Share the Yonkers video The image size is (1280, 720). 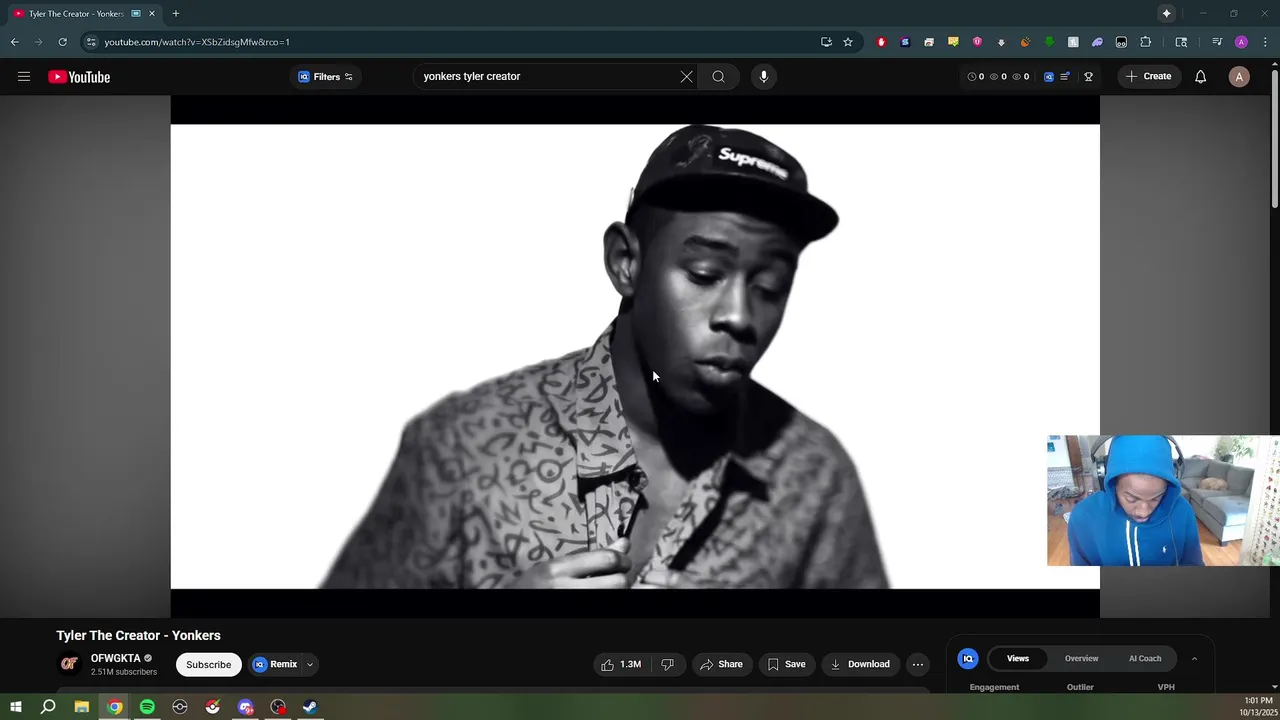click(721, 665)
